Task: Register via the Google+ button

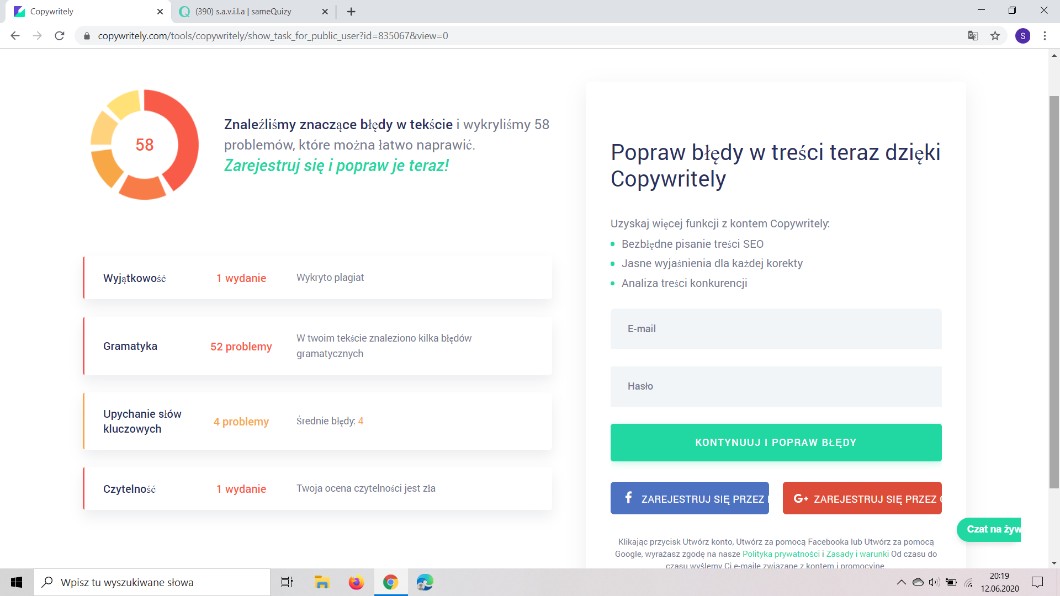Action: (862, 498)
